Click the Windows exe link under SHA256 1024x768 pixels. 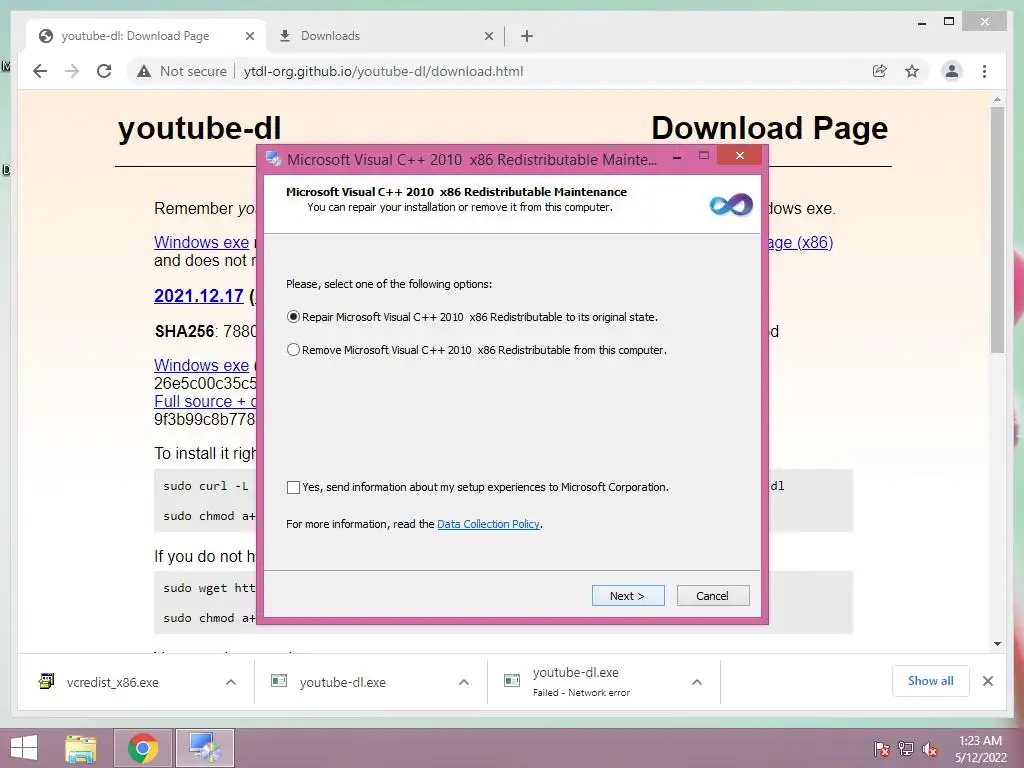[201, 365]
